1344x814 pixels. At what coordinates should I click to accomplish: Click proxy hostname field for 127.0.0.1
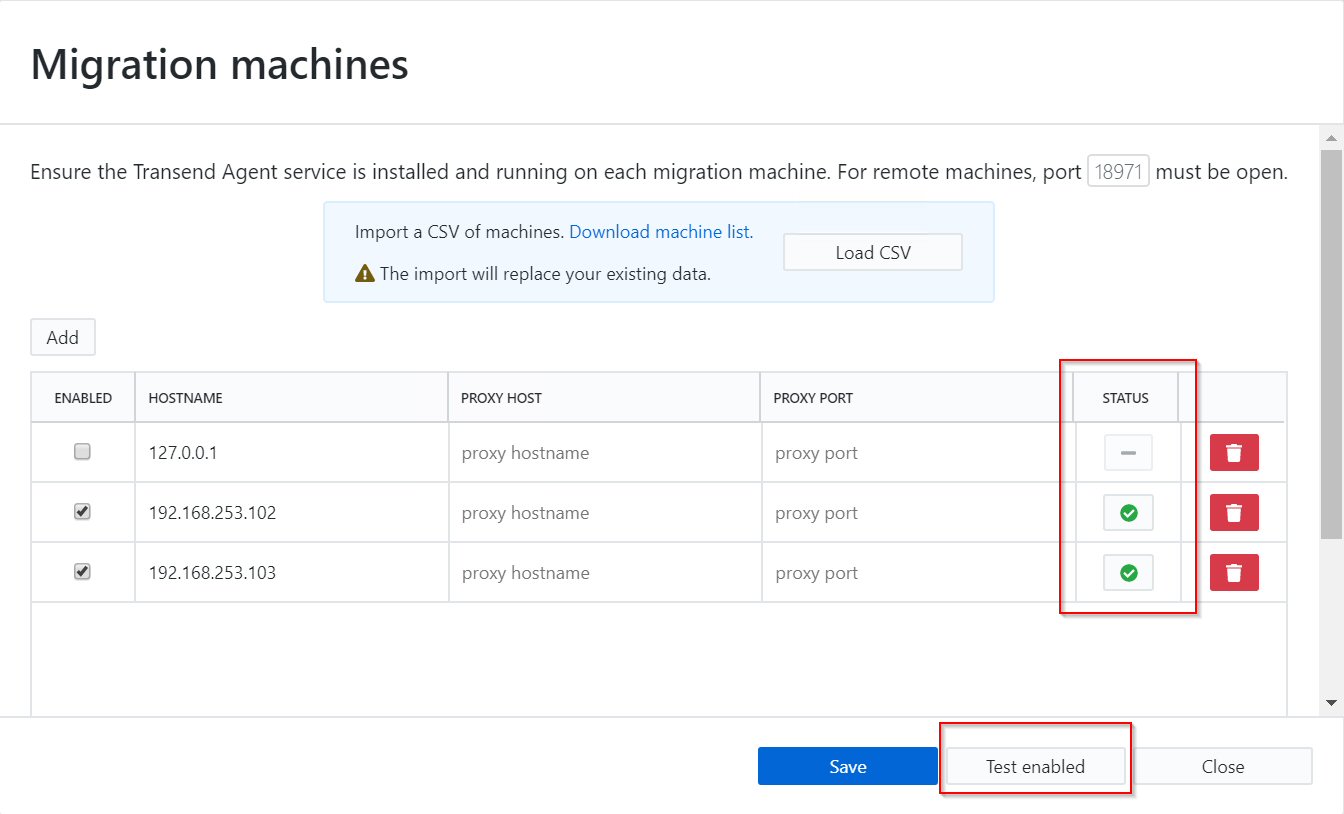point(604,453)
